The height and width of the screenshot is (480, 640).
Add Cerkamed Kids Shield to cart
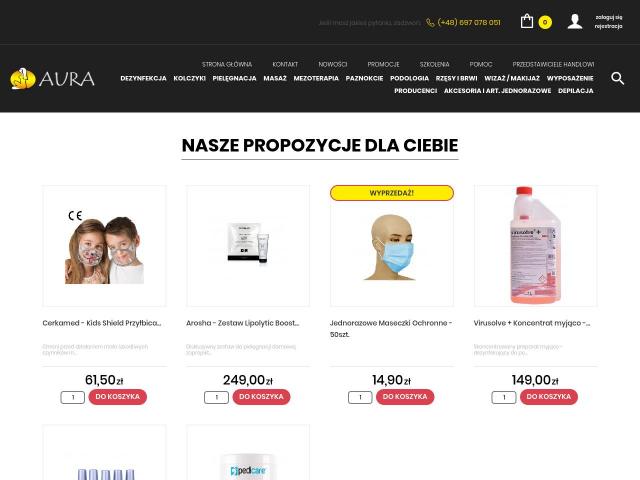(118, 397)
